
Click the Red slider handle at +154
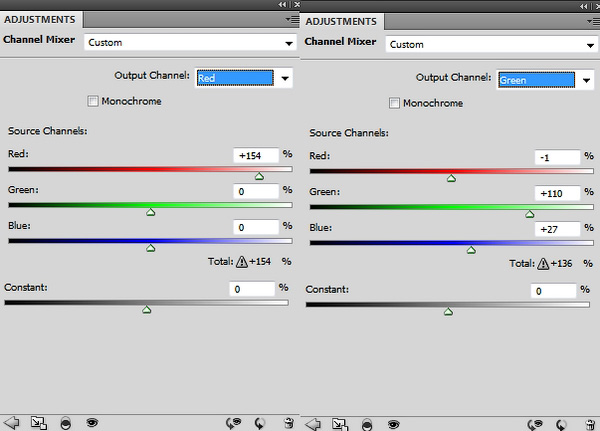pyautogui.click(x=259, y=176)
